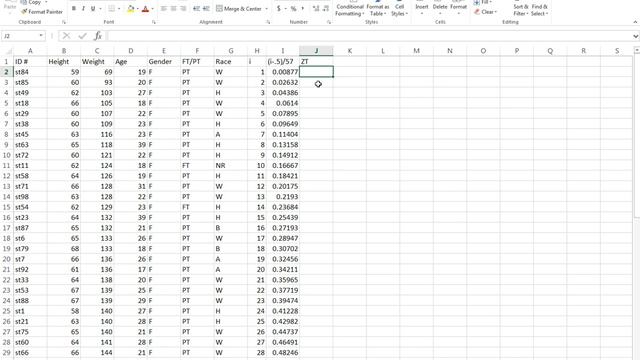Click the vertical scrollbar up arrow
This screenshot has height=360, width=640.
637,50
